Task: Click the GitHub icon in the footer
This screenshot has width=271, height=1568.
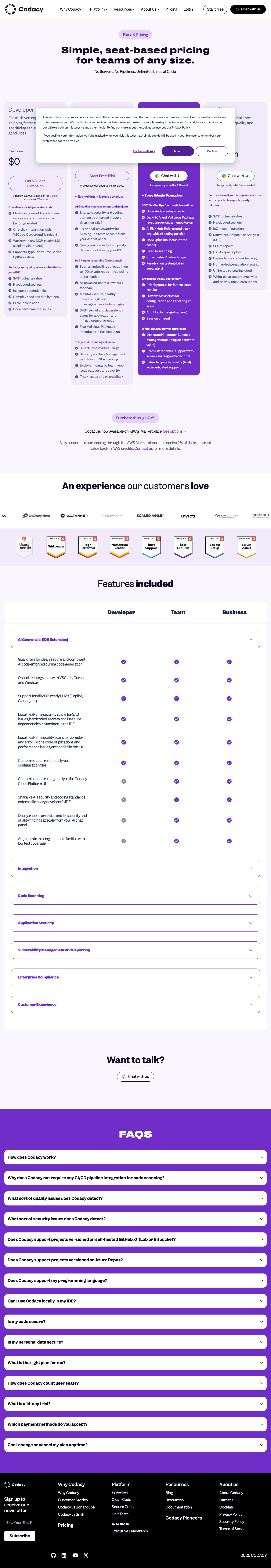Action: [x=53, y=1555]
